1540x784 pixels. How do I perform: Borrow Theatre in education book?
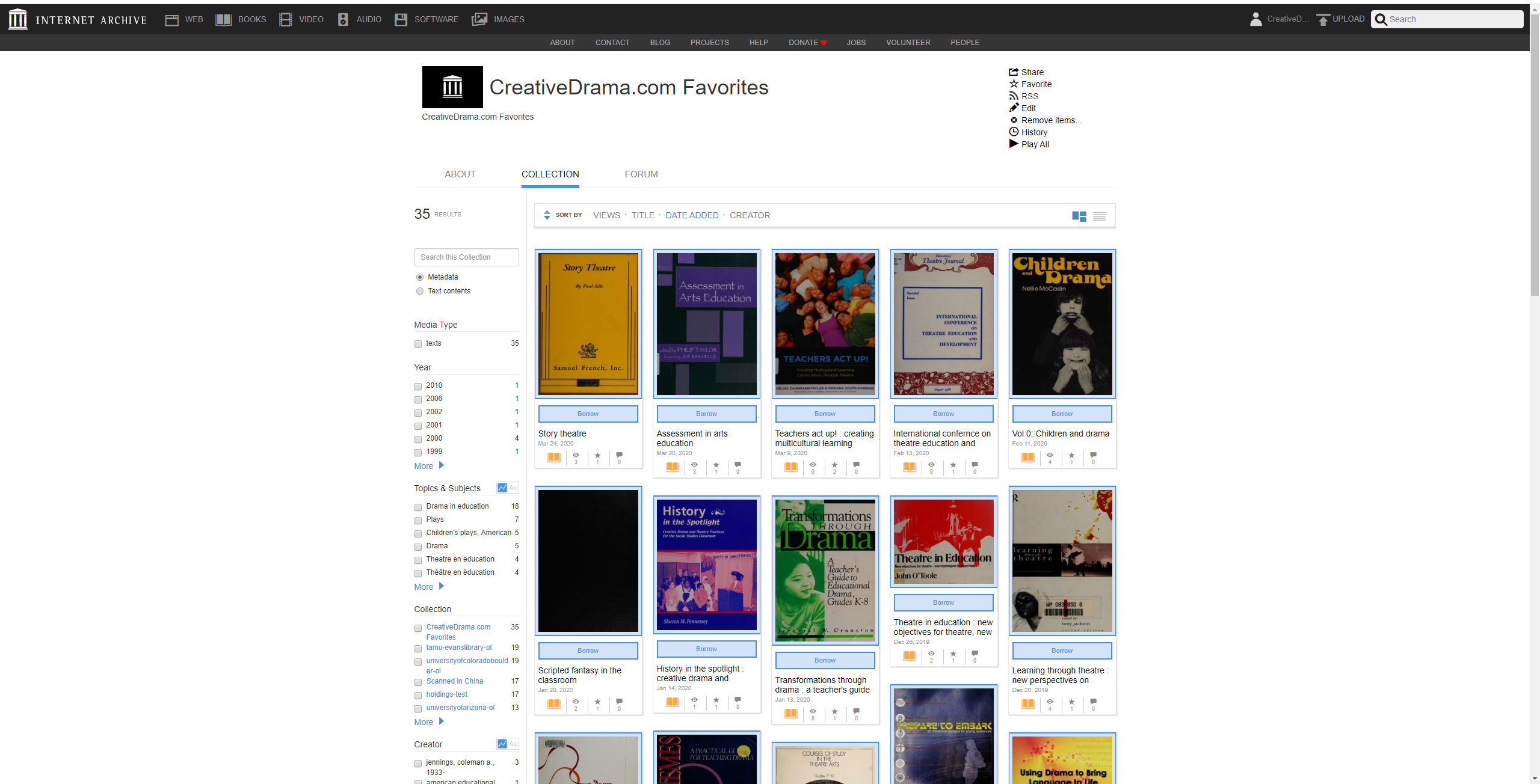pos(943,602)
